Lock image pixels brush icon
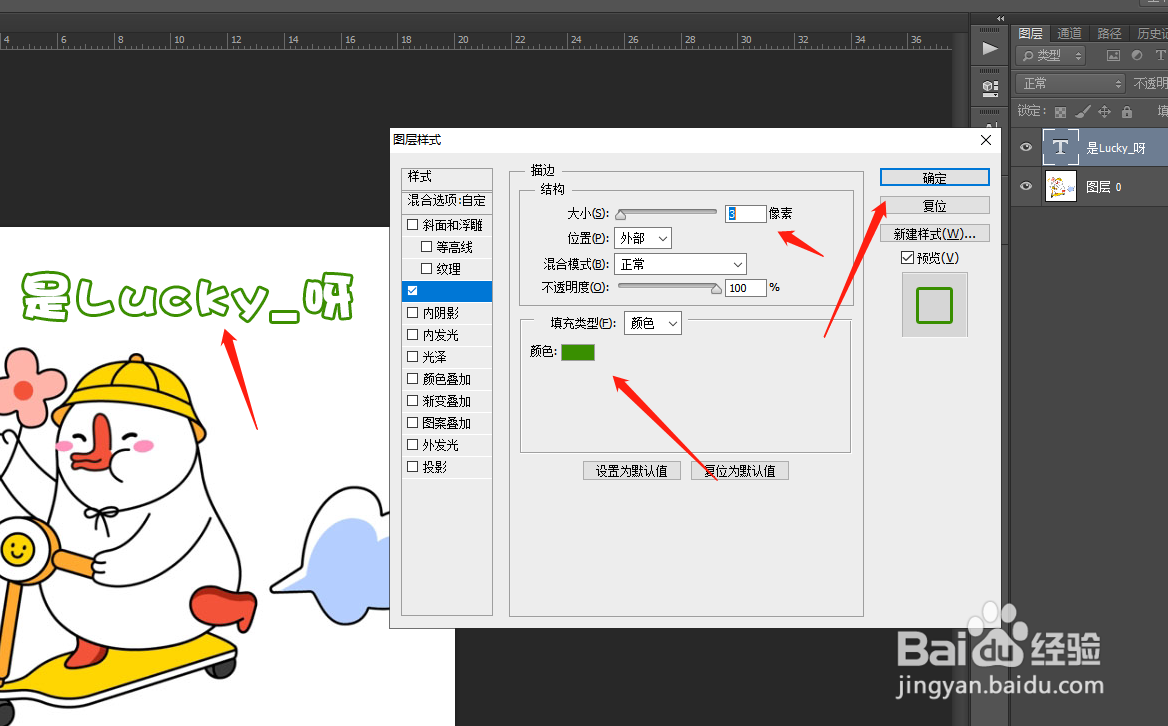Image resolution: width=1168 pixels, height=726 pixels. point(1082,112)
